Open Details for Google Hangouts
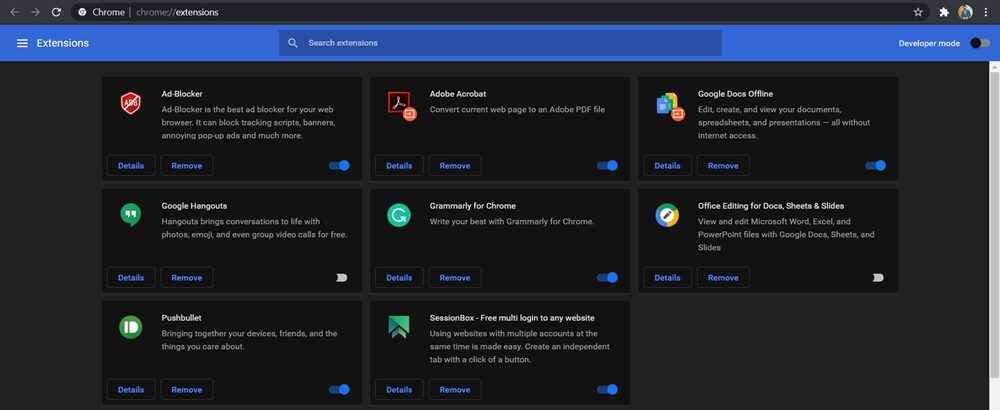This screenshot has height=410, width=1000. point(131,278)
